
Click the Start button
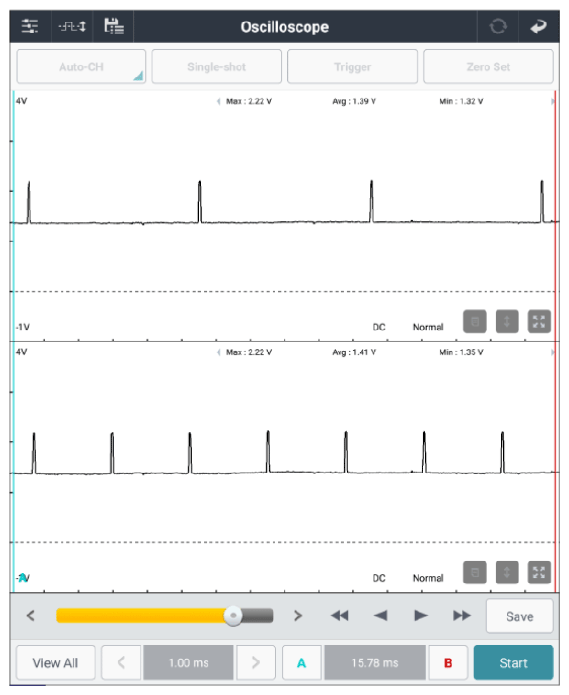point(513,663)
